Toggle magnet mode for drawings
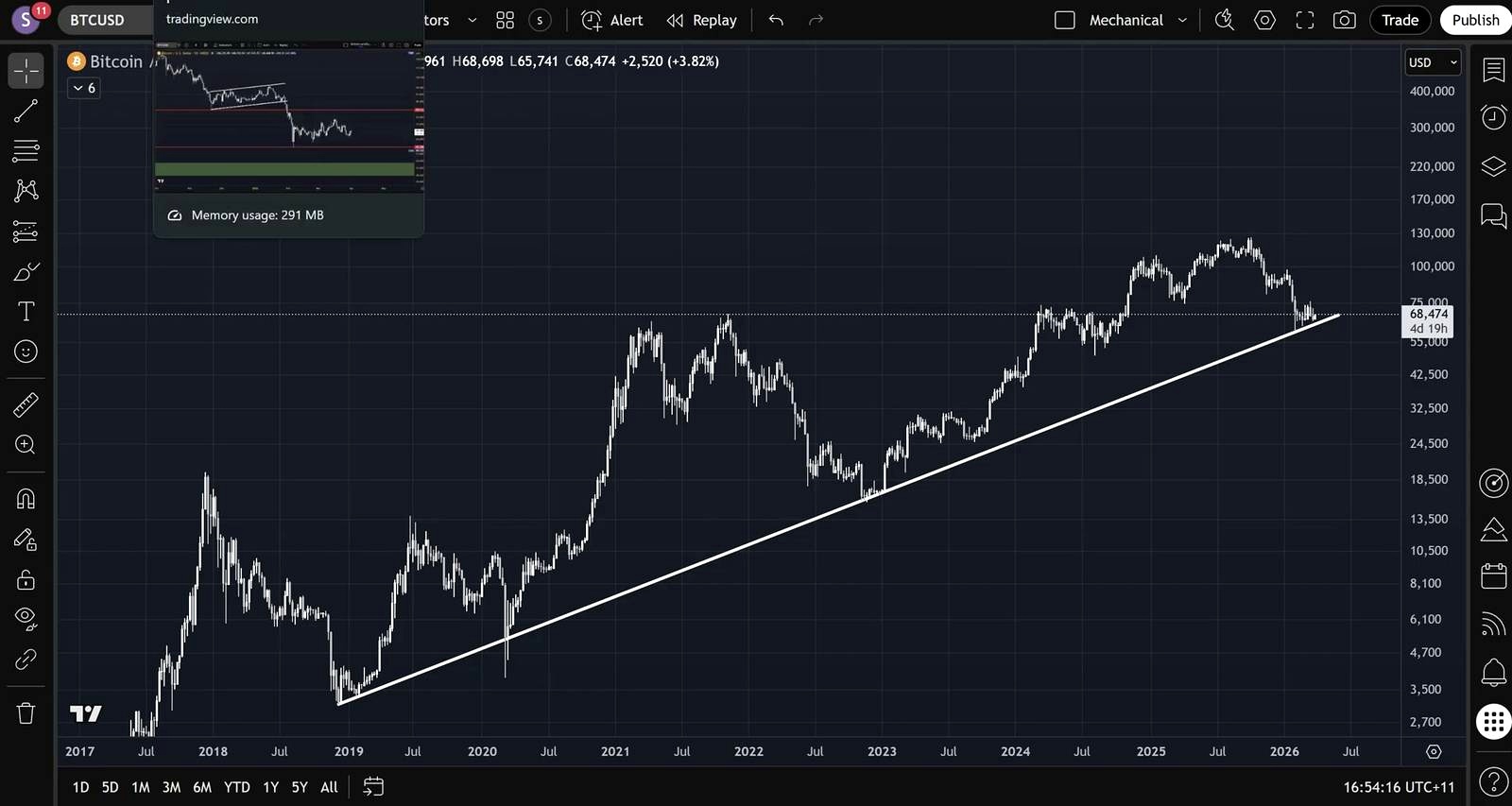Screen dimensions: 1512x806 pos(26,499)
